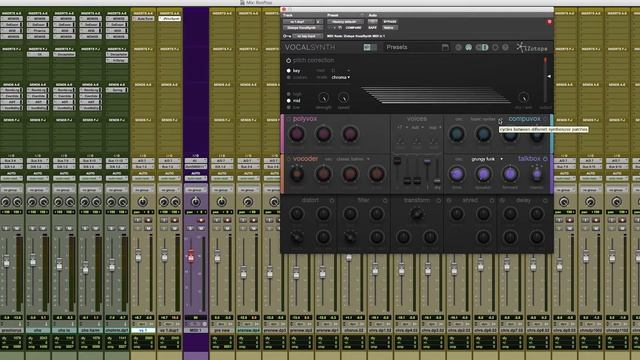Click the transform effect selector knob

coord(416,214)
